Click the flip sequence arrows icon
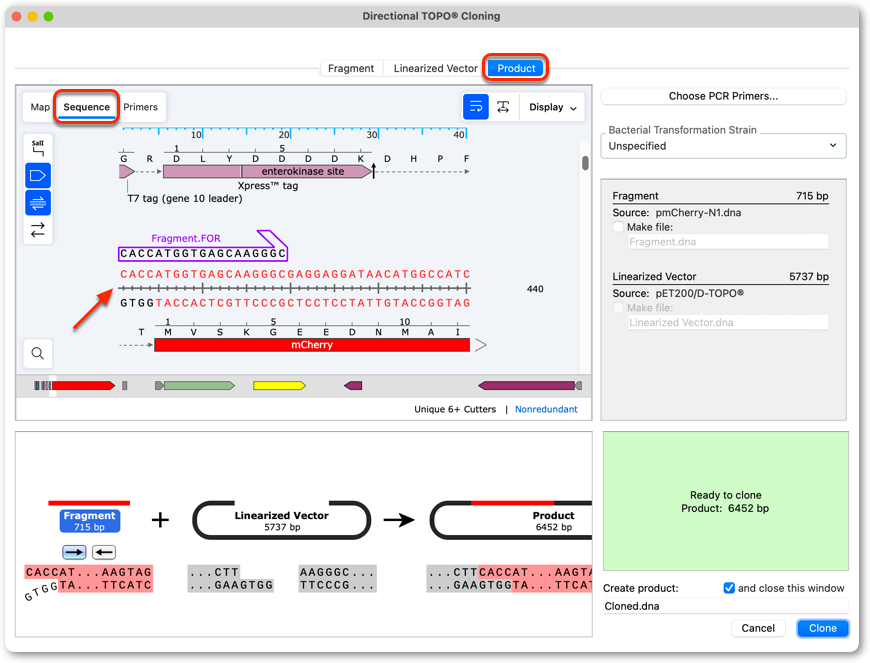The height and width of the screenshot is (663, 870). [38, 230]
